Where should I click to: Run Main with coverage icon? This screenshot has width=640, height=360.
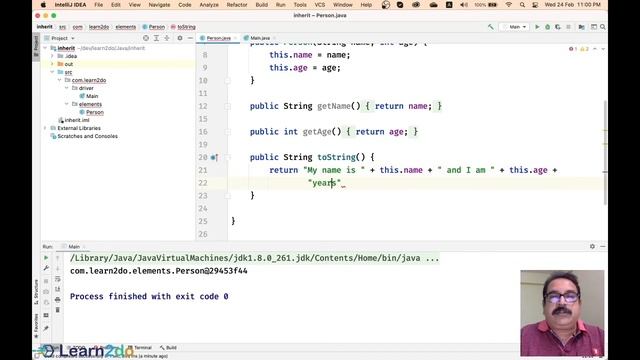click(558, 27)
